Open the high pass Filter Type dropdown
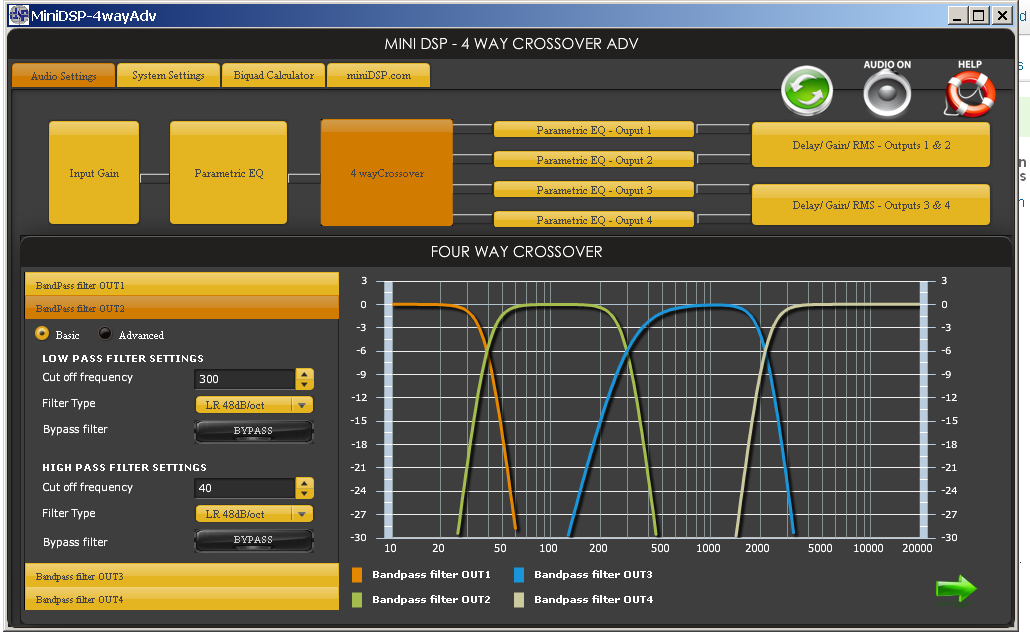 [x=254, y=514]
